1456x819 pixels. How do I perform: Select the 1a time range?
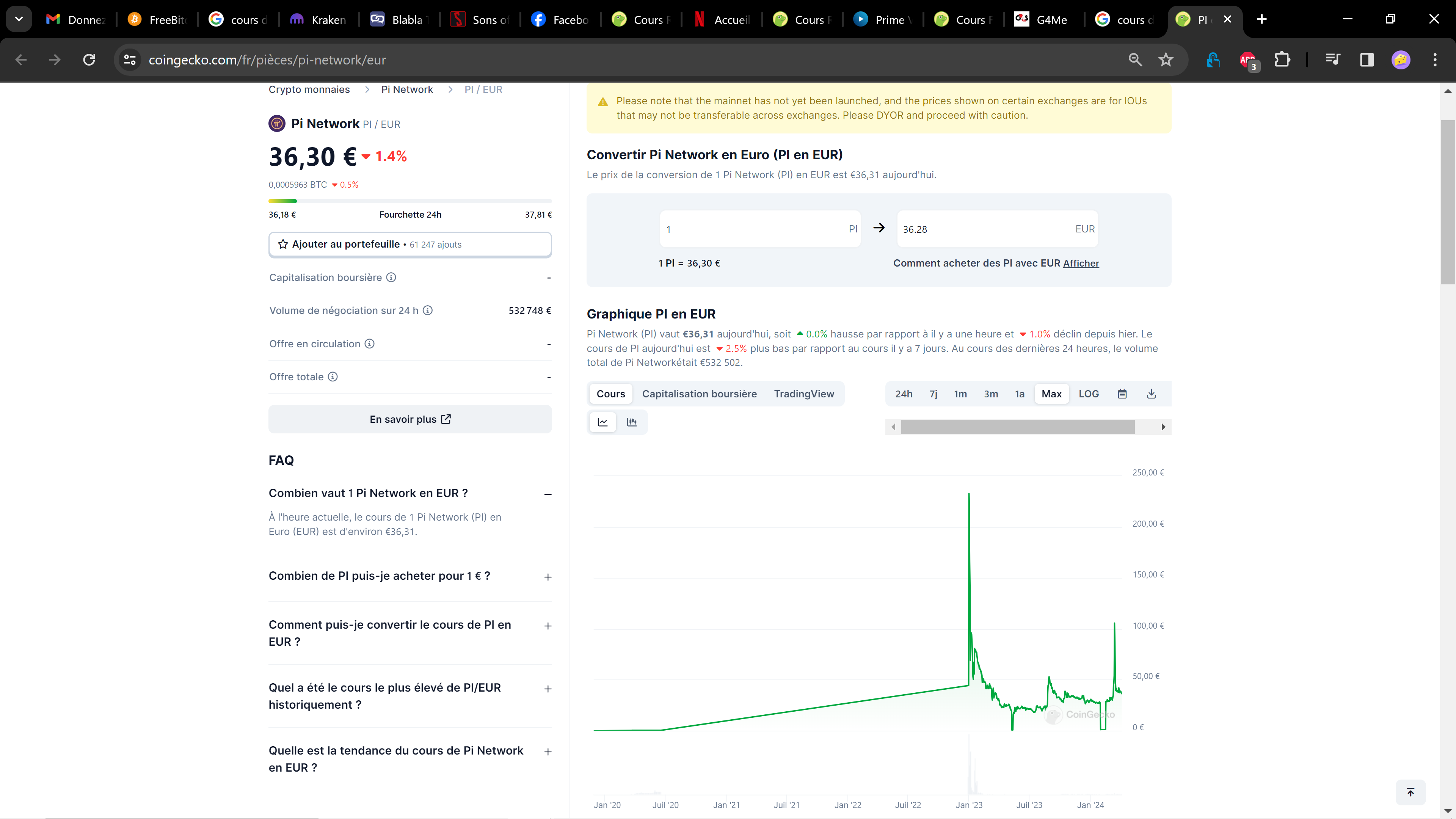(1019, 394)
